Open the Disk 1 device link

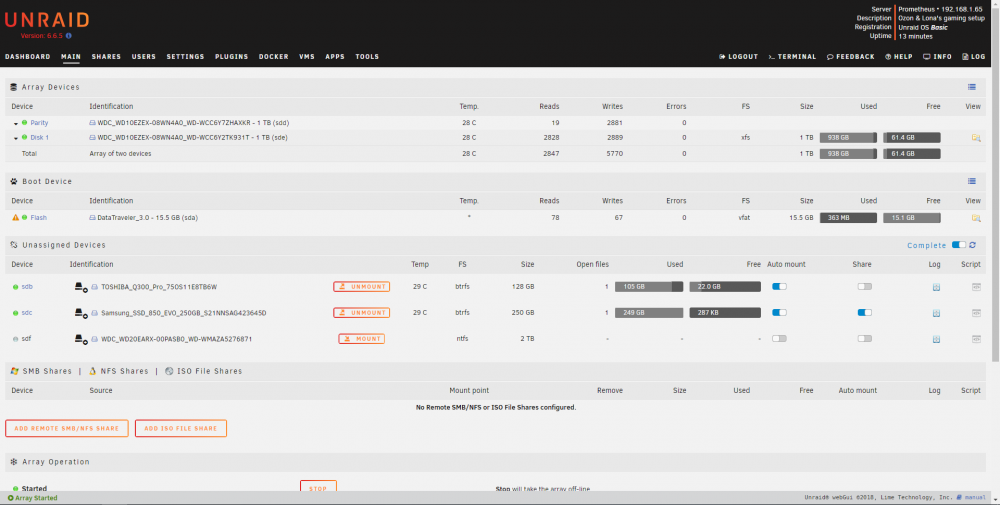pos(40,138)
